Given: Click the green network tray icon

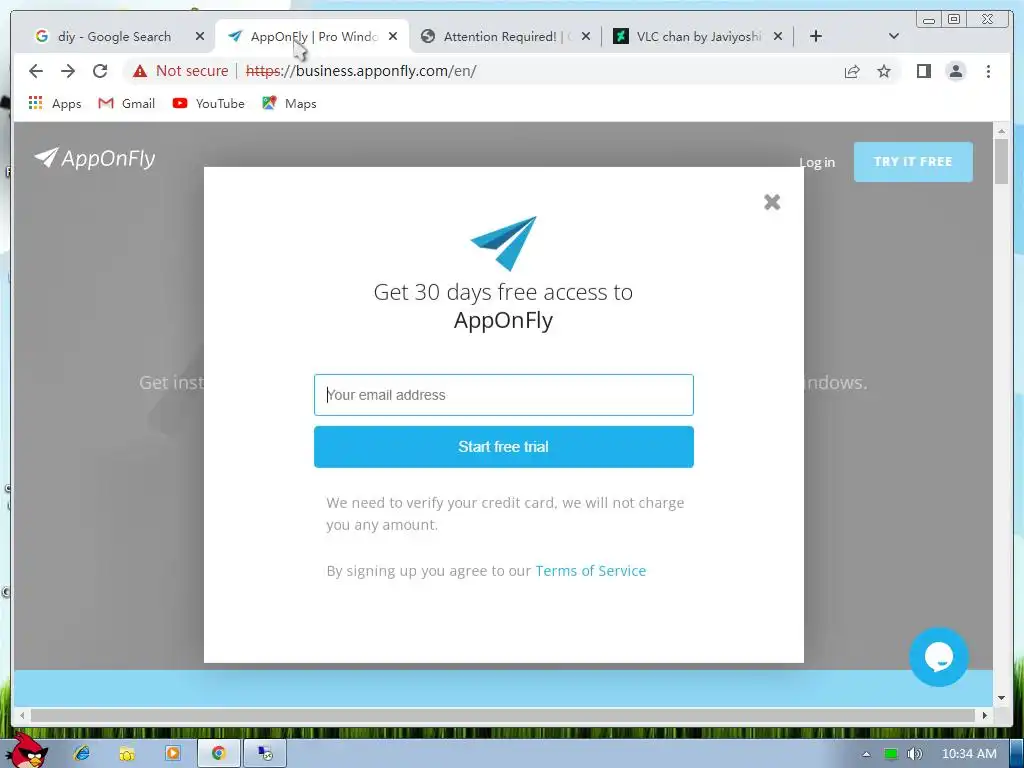Looking at the screenshot, I should coord(891,754).
